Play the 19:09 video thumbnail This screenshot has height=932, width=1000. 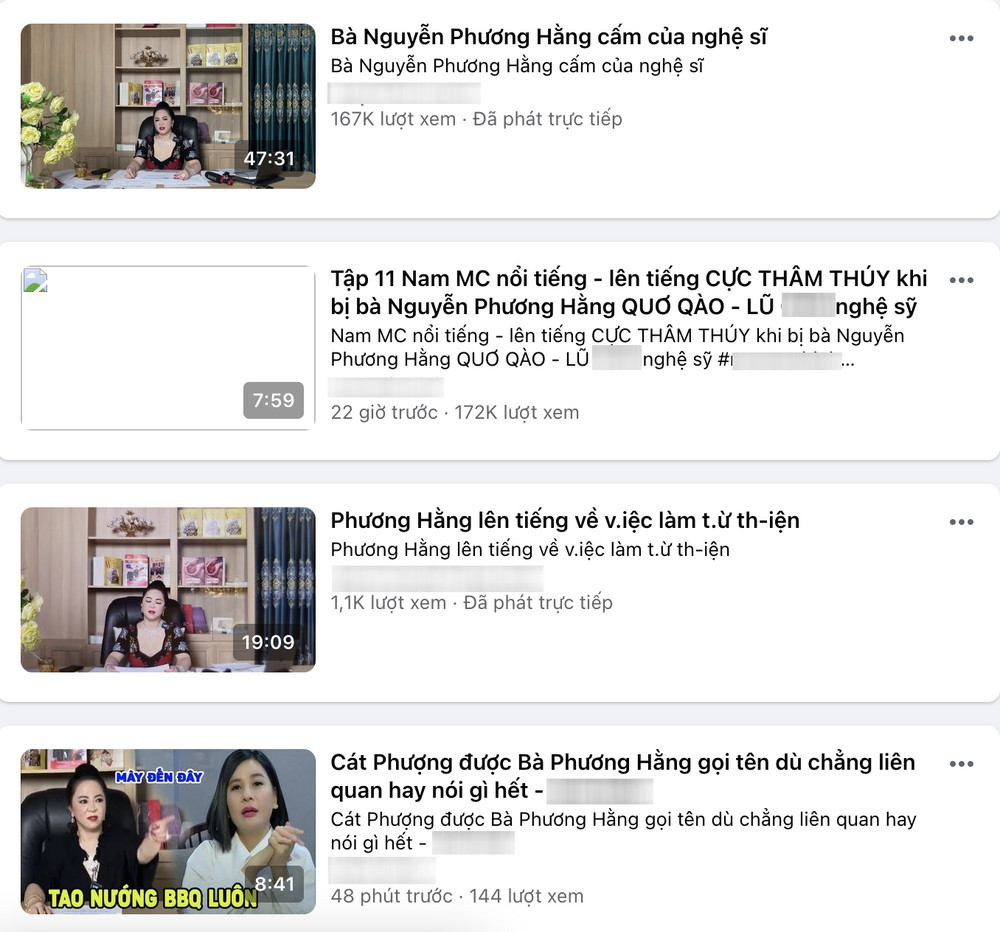[x=168, y=589]
